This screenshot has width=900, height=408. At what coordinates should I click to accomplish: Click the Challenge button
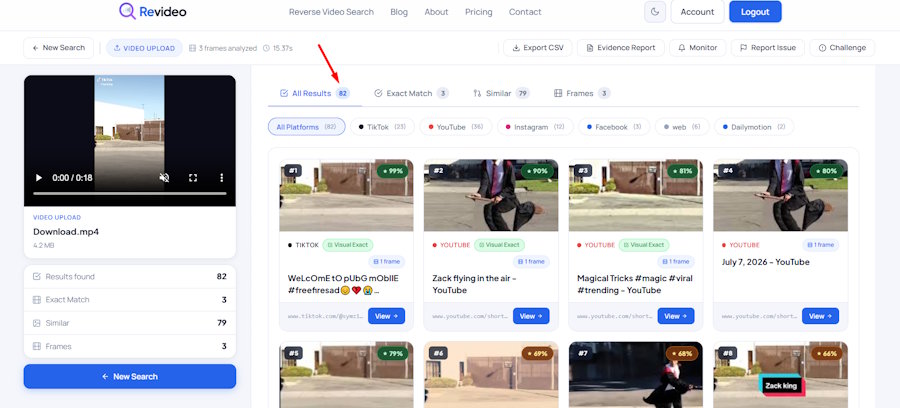842,48
